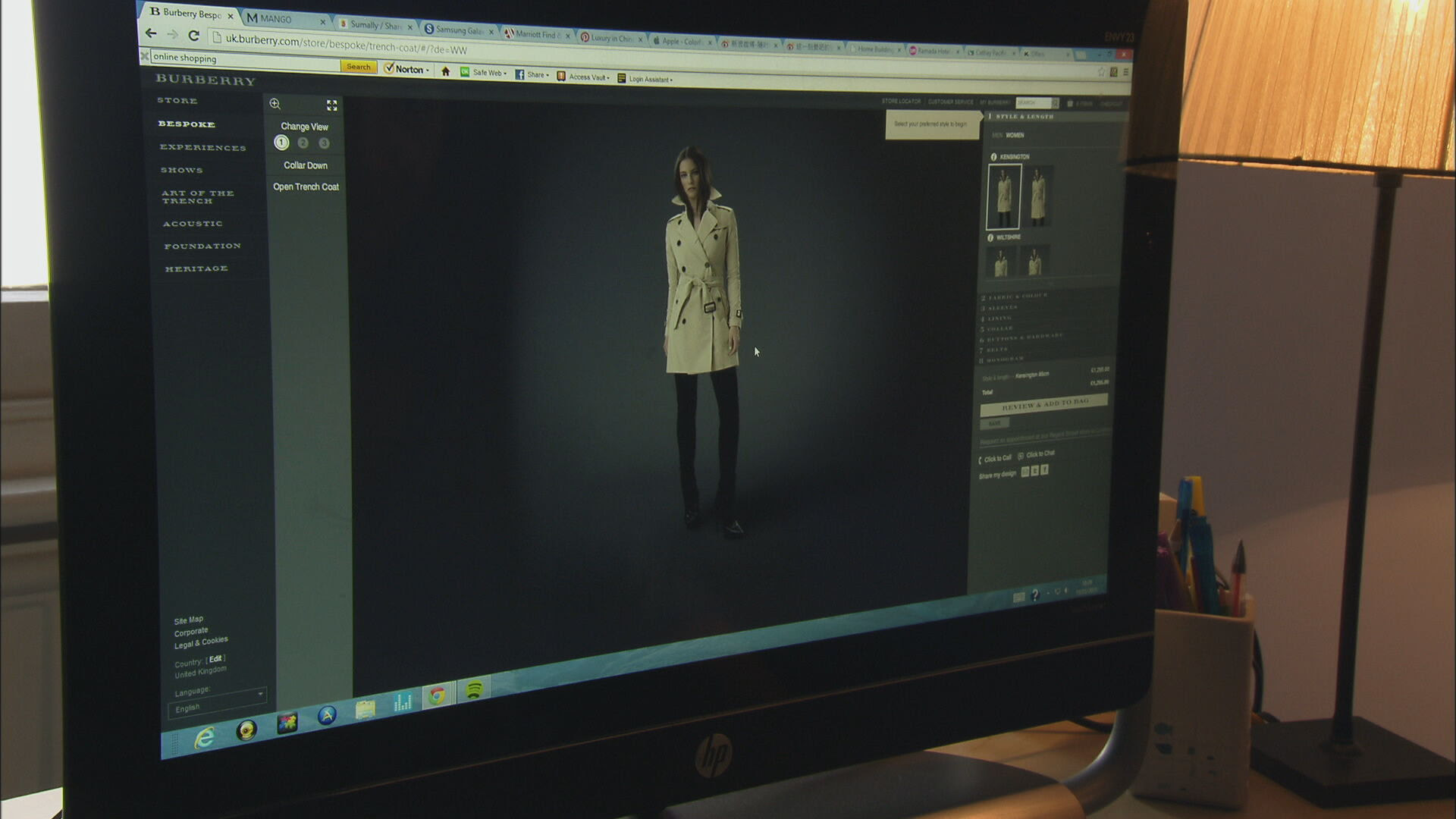Screen dimensions: 1456x819
Task: Click the Chrome taskbar icon
Action: point(437,695)
